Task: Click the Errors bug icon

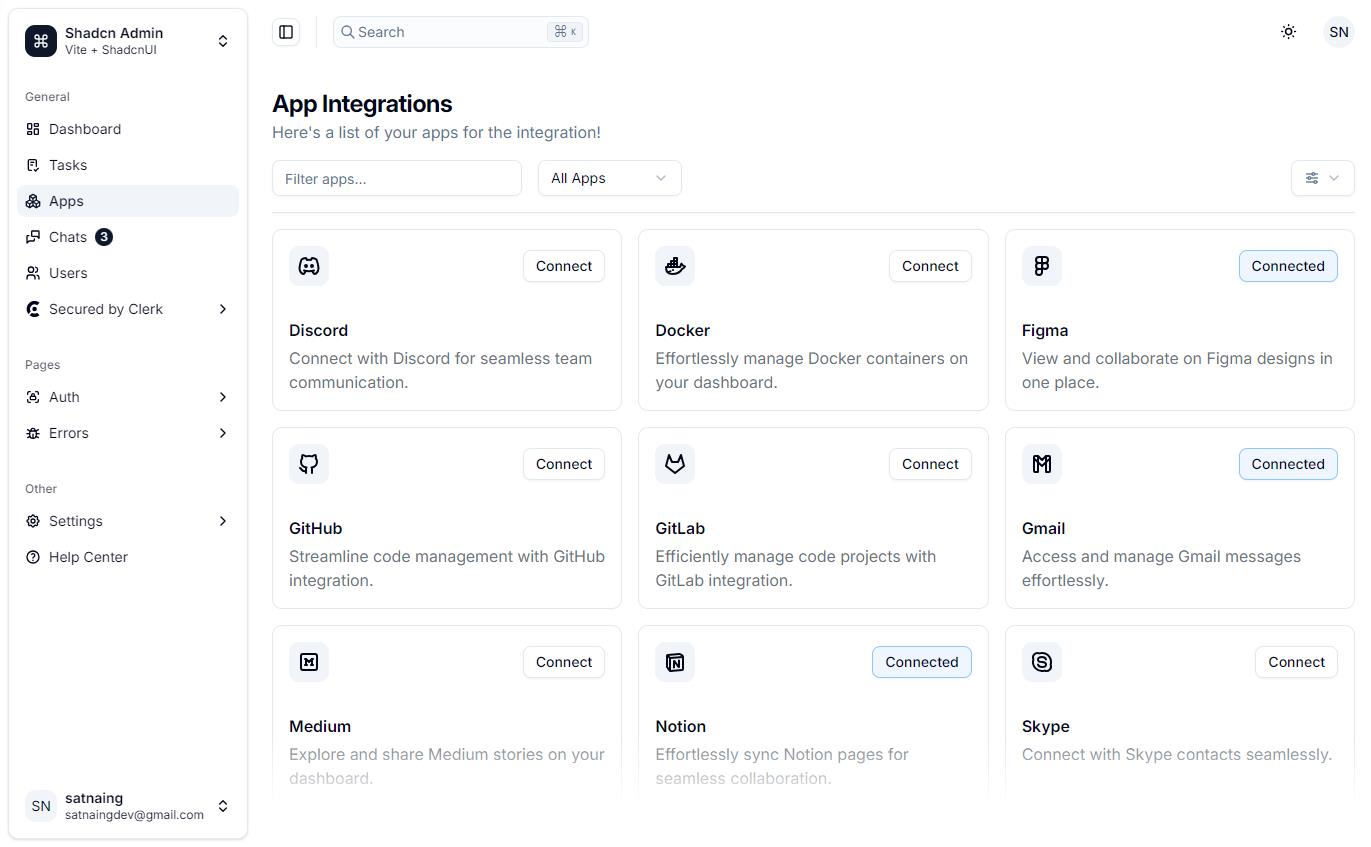Action: tap(33, 433)
